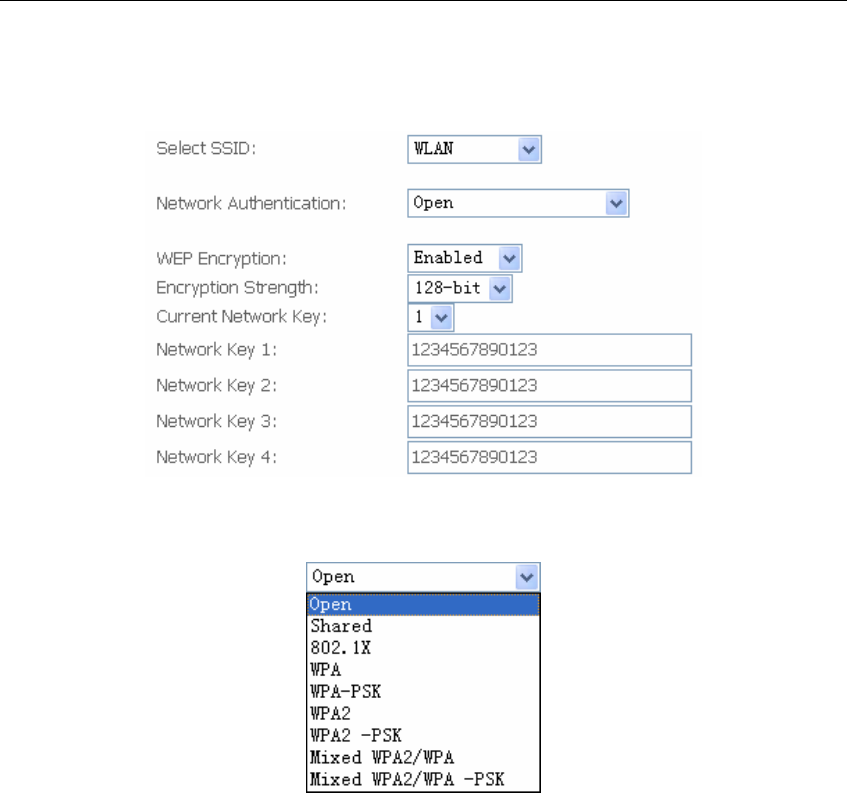Open the WEP Encryption dropdown set to Enabled
The width and height of the screenshot is (847, 793).
click(x=465, y=258)
